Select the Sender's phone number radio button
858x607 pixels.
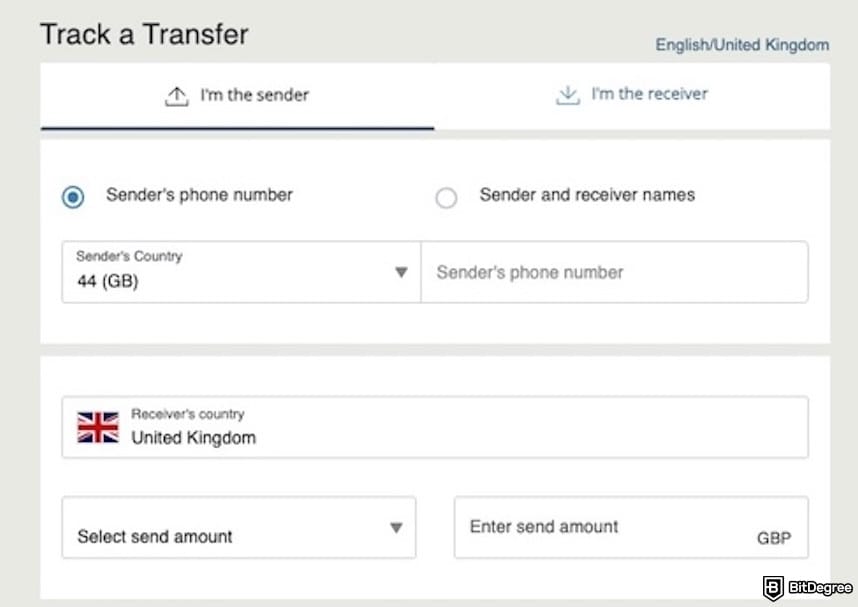point(71,197)
